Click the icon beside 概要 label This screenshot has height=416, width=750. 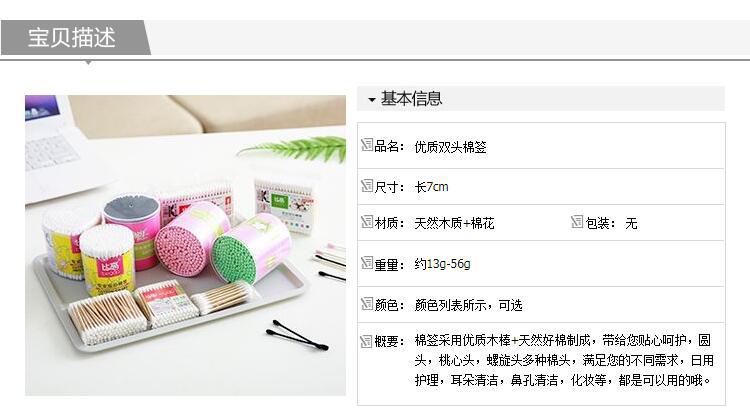tap(367, 341)
